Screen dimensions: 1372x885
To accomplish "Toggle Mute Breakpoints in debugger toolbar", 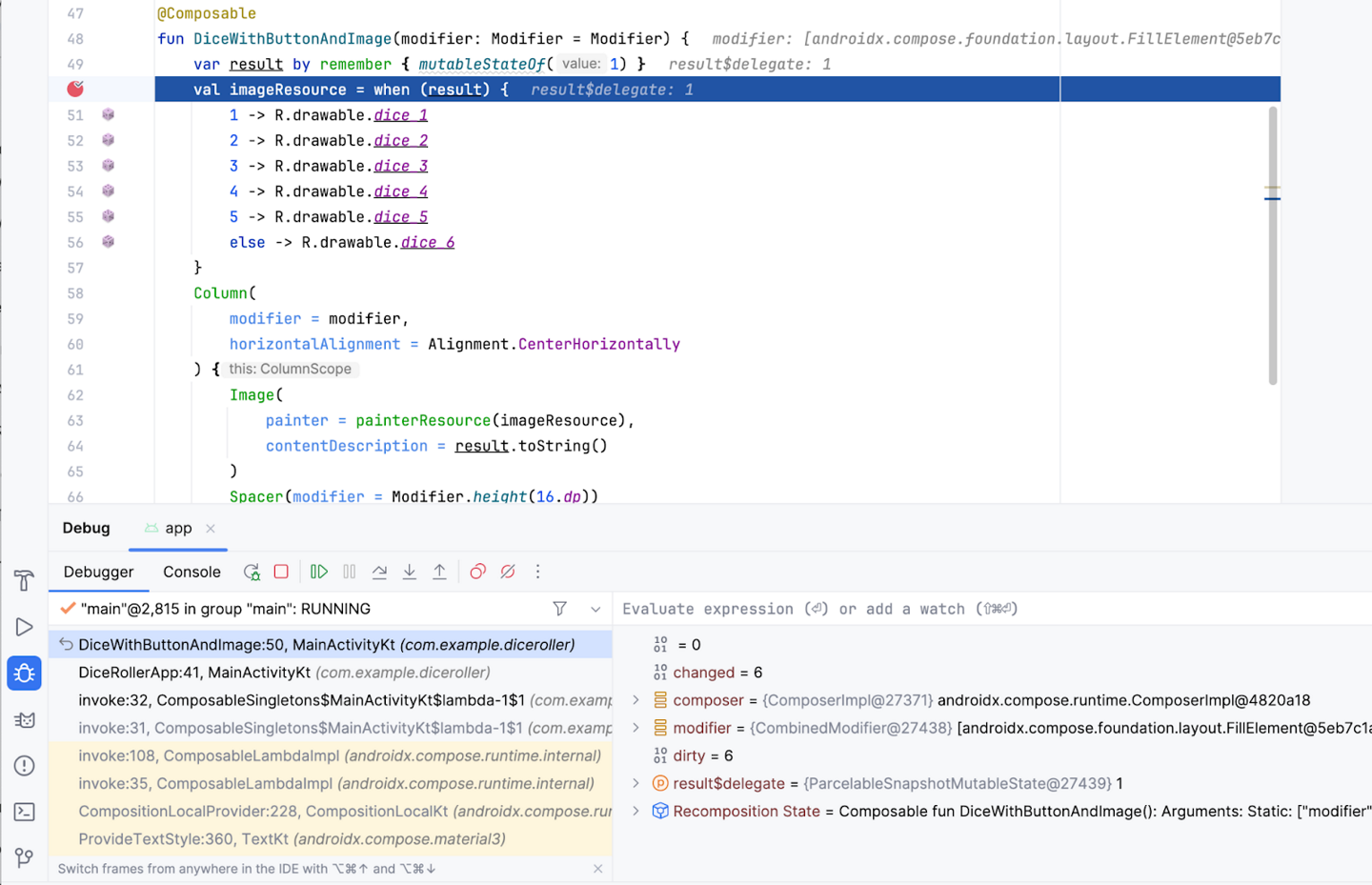I will click(508, 572).
